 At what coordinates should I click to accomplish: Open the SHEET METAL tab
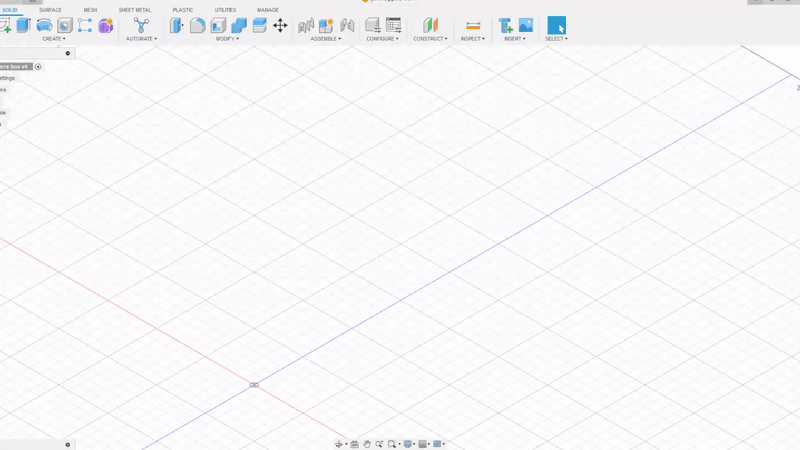[134, 10]
